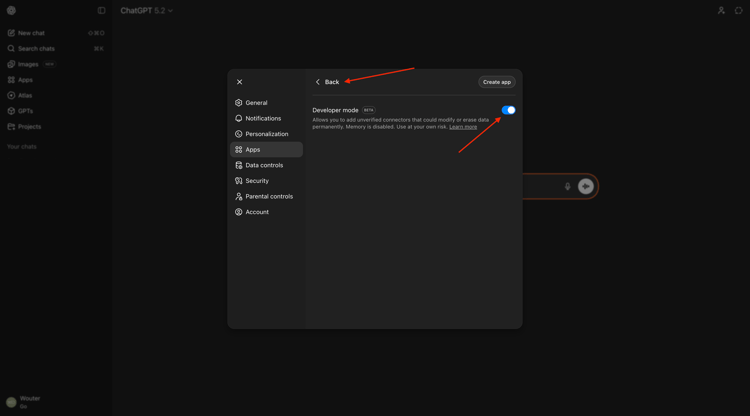750x416 pixels.
Task: Open the Wouter profile menu
Action: coord(56,402)
